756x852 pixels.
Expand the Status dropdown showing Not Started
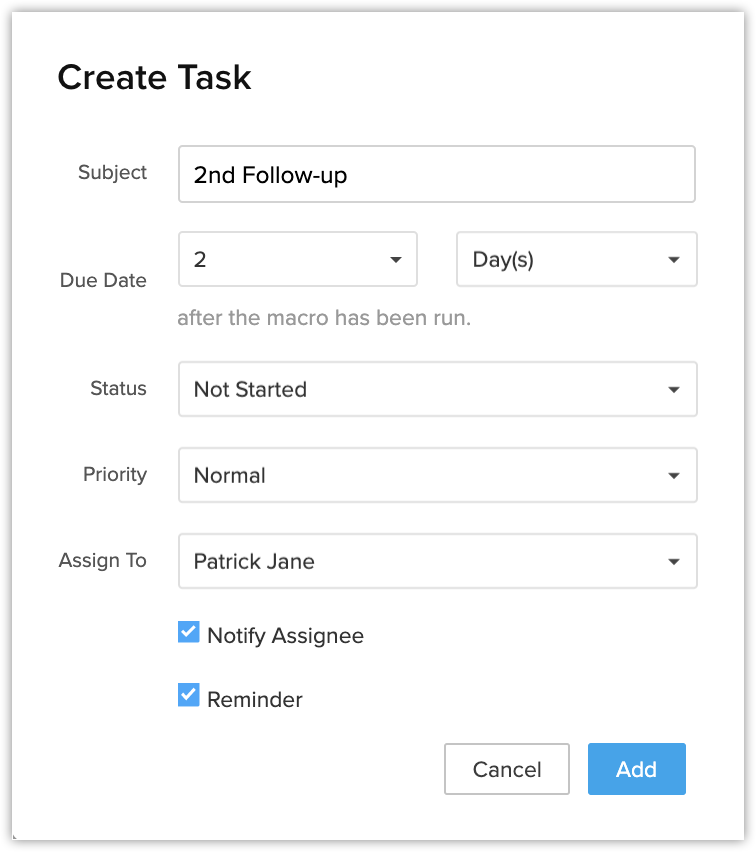pos(437,389)
